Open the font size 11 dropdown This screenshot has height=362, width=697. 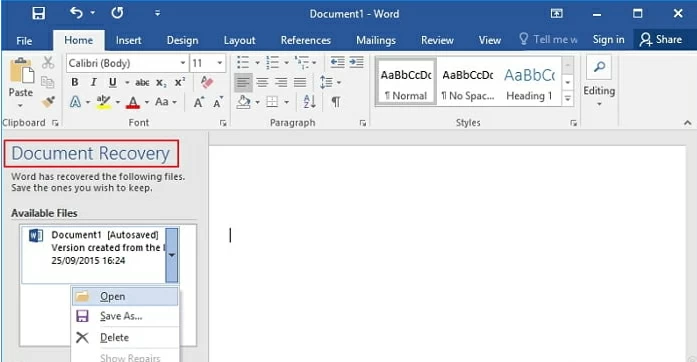tap(220, 63)
